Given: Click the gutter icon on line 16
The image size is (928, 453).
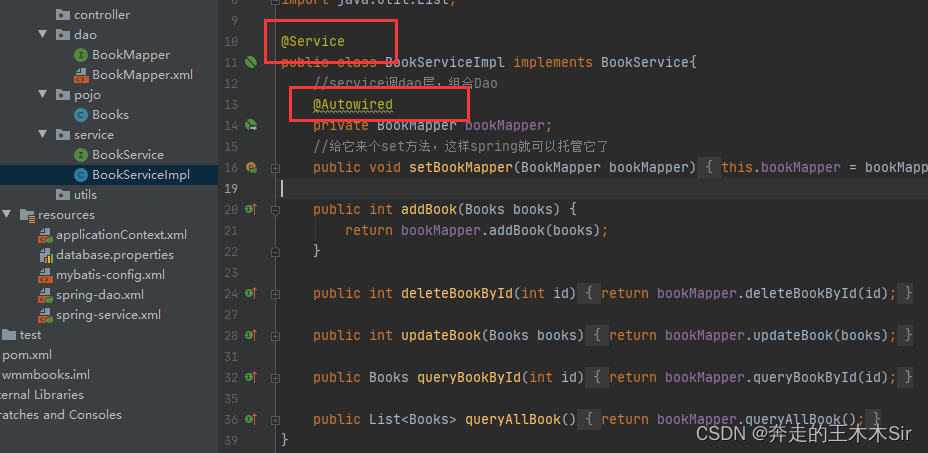Looking at the screenshot, I should pos(251,168).
